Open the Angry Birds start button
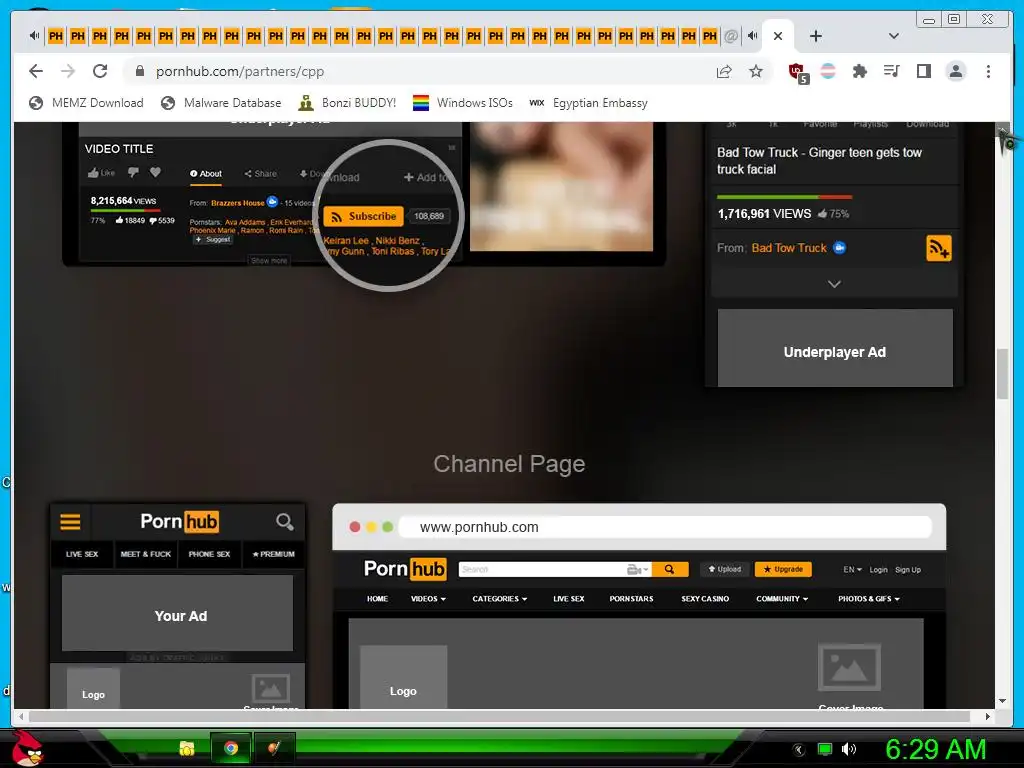Screen dimensions: 1024x768 (27, 748)
